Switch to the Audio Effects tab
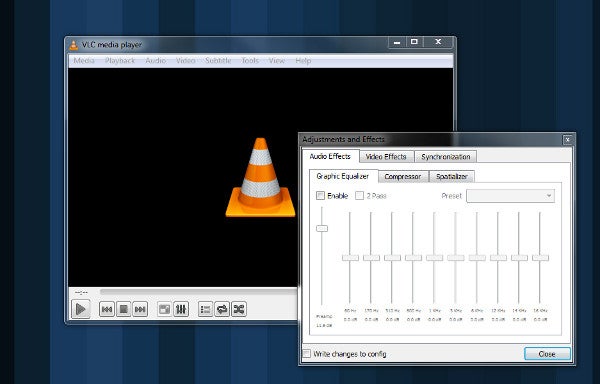The image size is (600, 384). (x=330, y=156)
